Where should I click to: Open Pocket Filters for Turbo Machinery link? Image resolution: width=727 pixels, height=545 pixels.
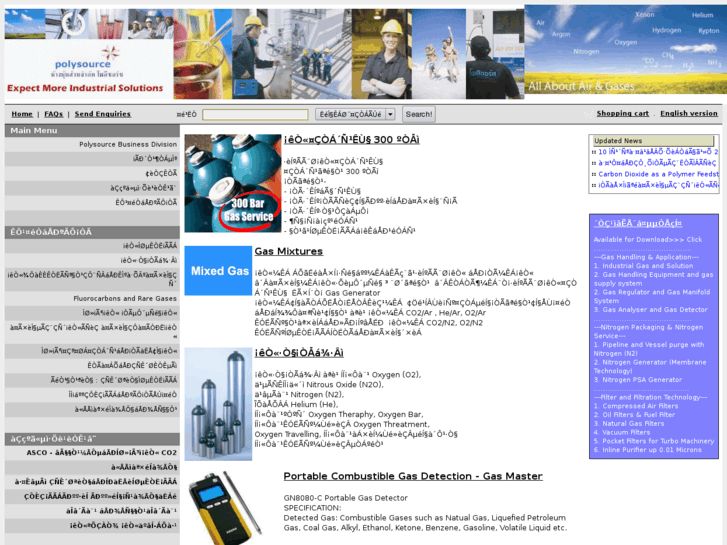coord(654,442)
